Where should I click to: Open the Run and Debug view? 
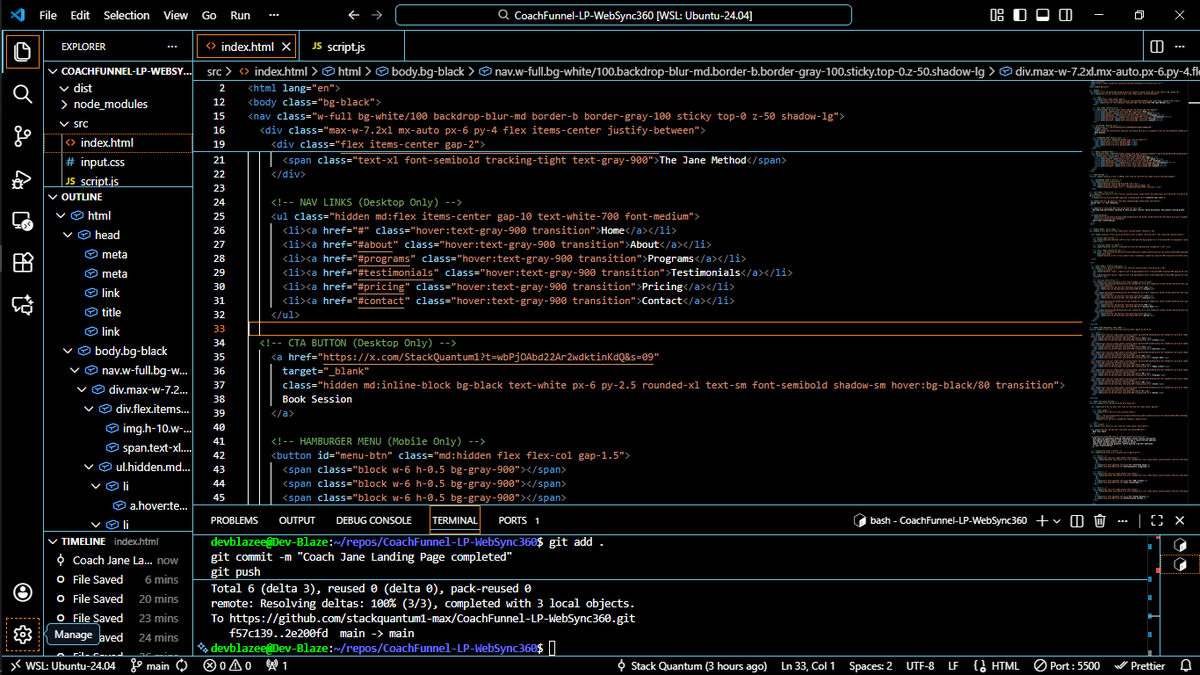pyautogui.click(x=22, y=179)
